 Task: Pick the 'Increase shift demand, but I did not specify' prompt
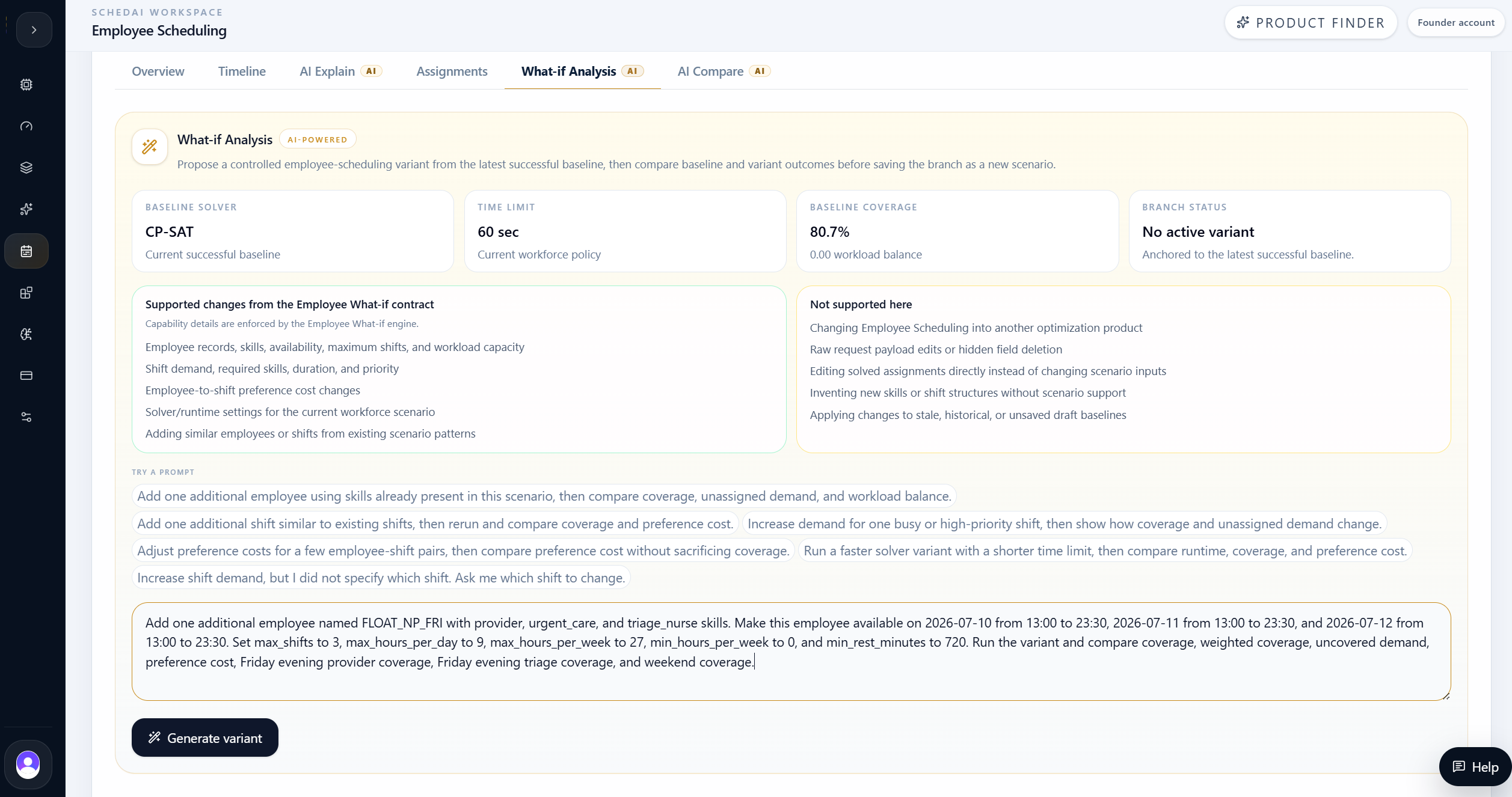pos(381,578)
